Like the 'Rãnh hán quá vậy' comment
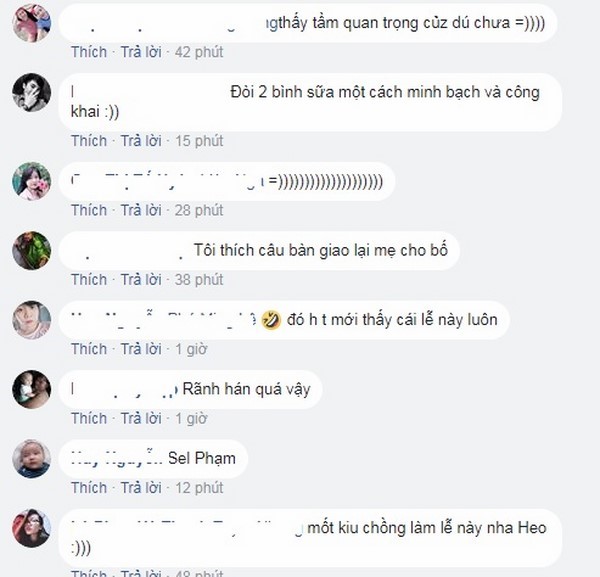 [x=89, y=418]
